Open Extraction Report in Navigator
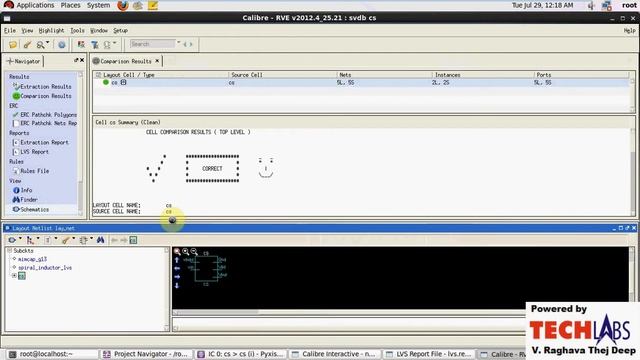Screen dimensions: 640x360 41,142
